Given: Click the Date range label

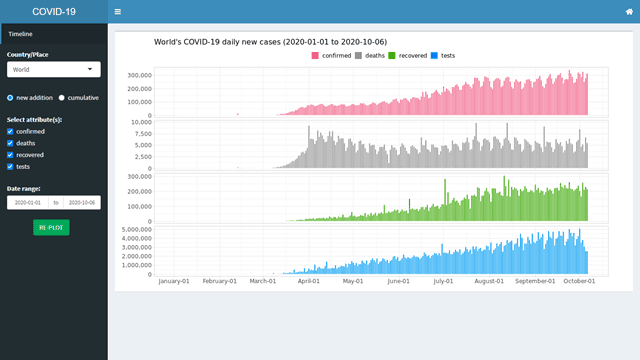Looking at the screenshot, I should tap(23, 189).
